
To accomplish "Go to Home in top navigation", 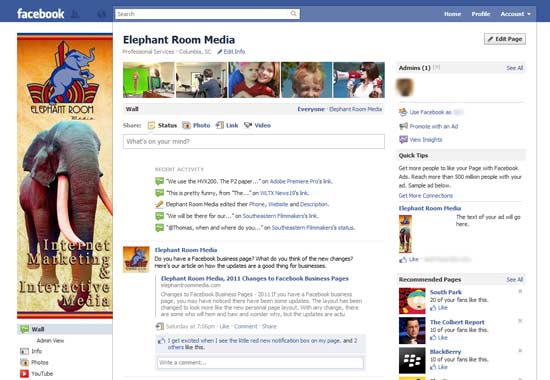I will (x=452, y=14).
